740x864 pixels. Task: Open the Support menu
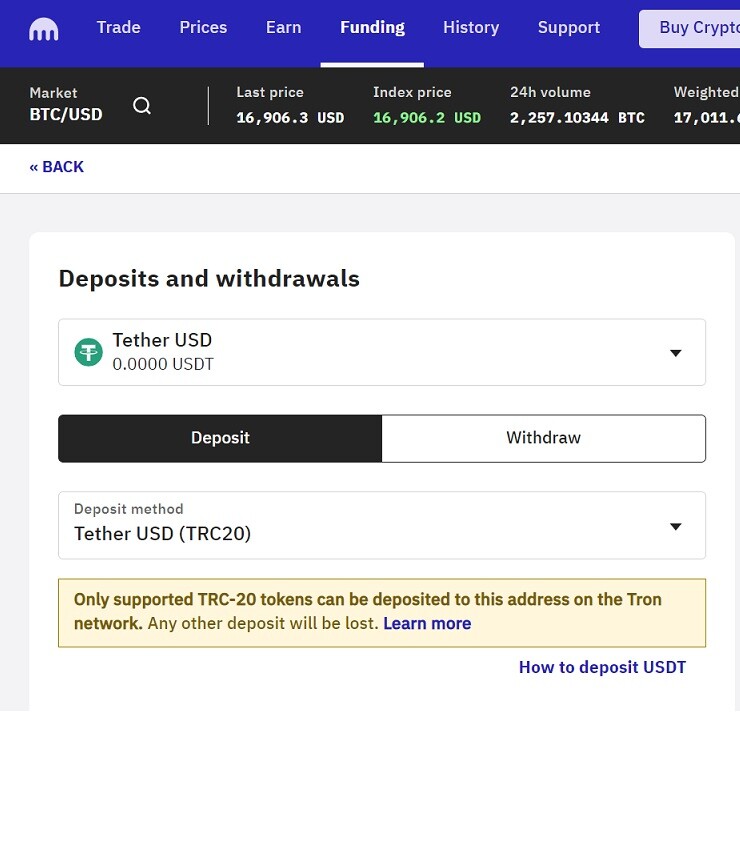click(x=569, y=28)
